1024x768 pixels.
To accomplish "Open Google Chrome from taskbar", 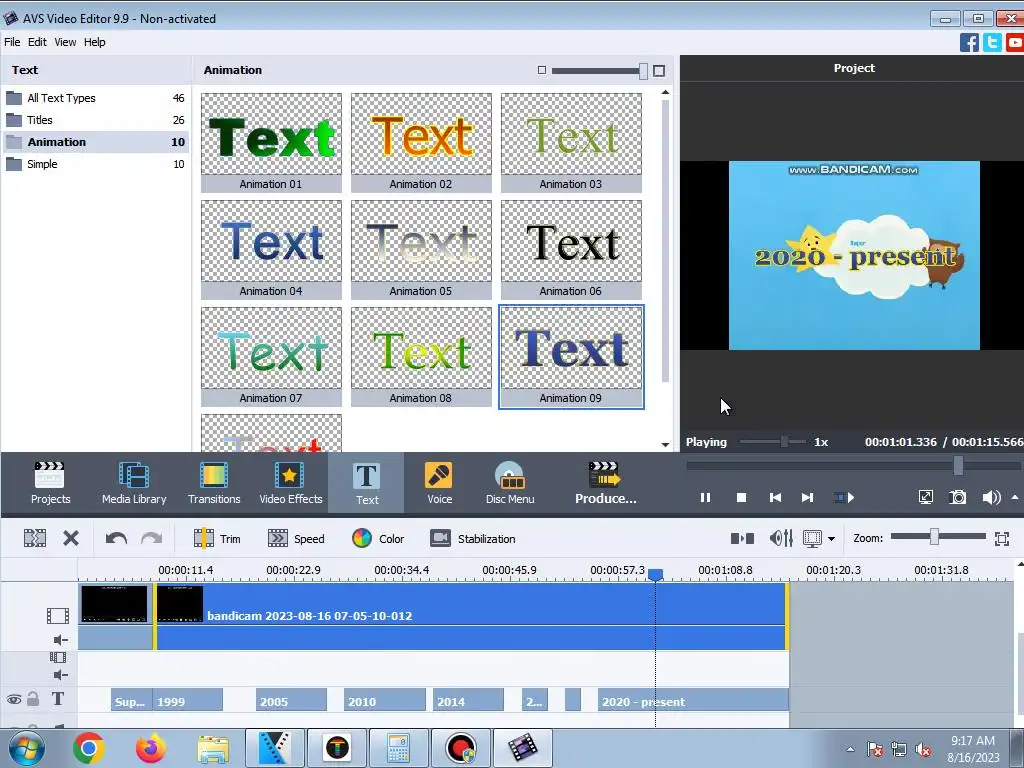I will (x=89, y=748).
